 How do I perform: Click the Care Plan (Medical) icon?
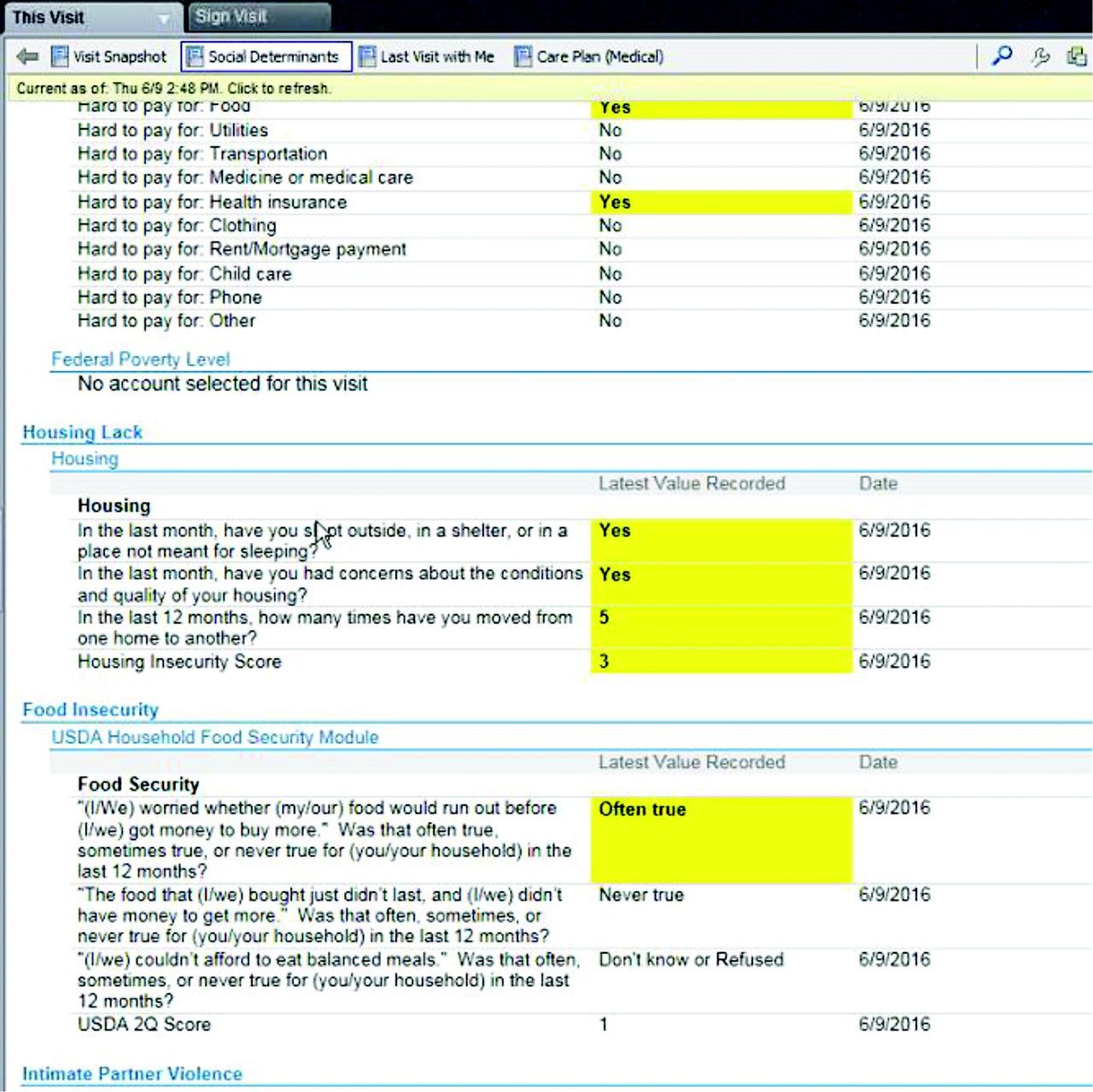click(x=523, y=56)
